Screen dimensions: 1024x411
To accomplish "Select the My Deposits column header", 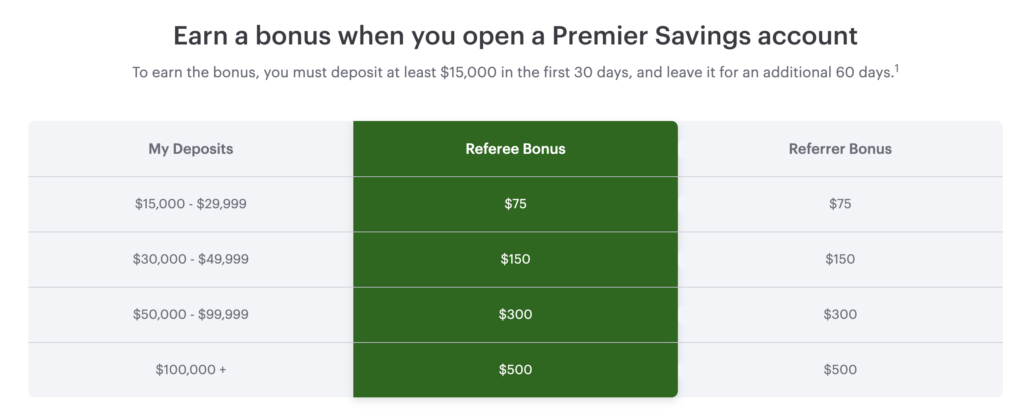I will click(191, 149).
